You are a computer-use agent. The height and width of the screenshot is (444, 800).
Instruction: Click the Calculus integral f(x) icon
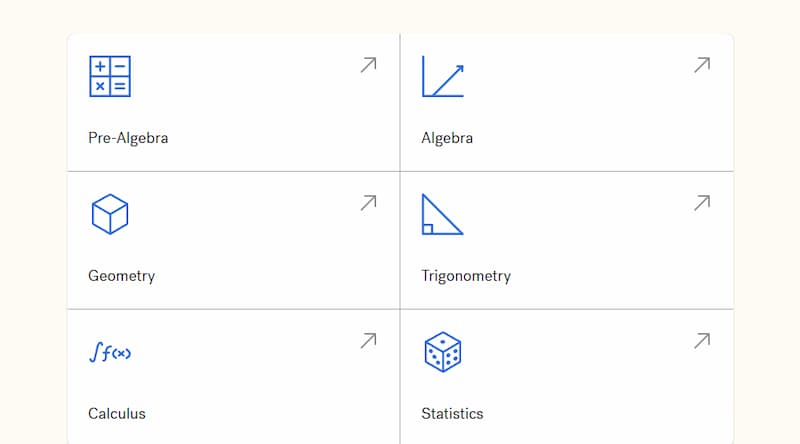pos(110,352)
